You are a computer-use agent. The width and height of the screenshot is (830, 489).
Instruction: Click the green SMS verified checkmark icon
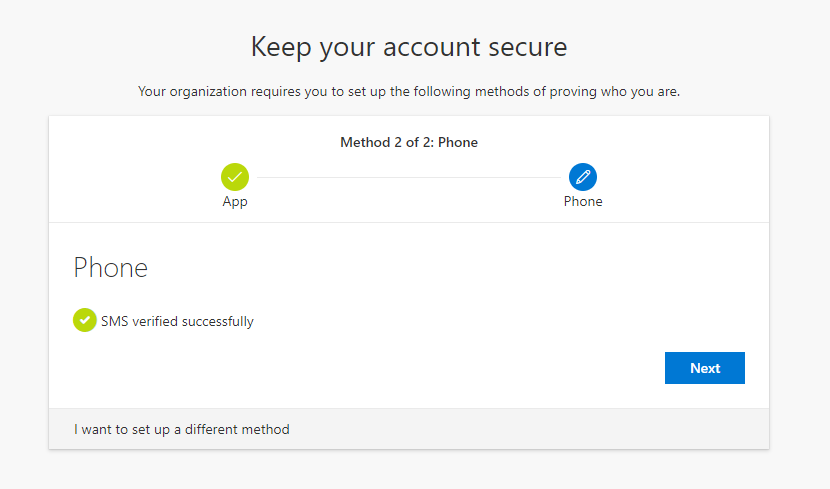pos(85,320)
